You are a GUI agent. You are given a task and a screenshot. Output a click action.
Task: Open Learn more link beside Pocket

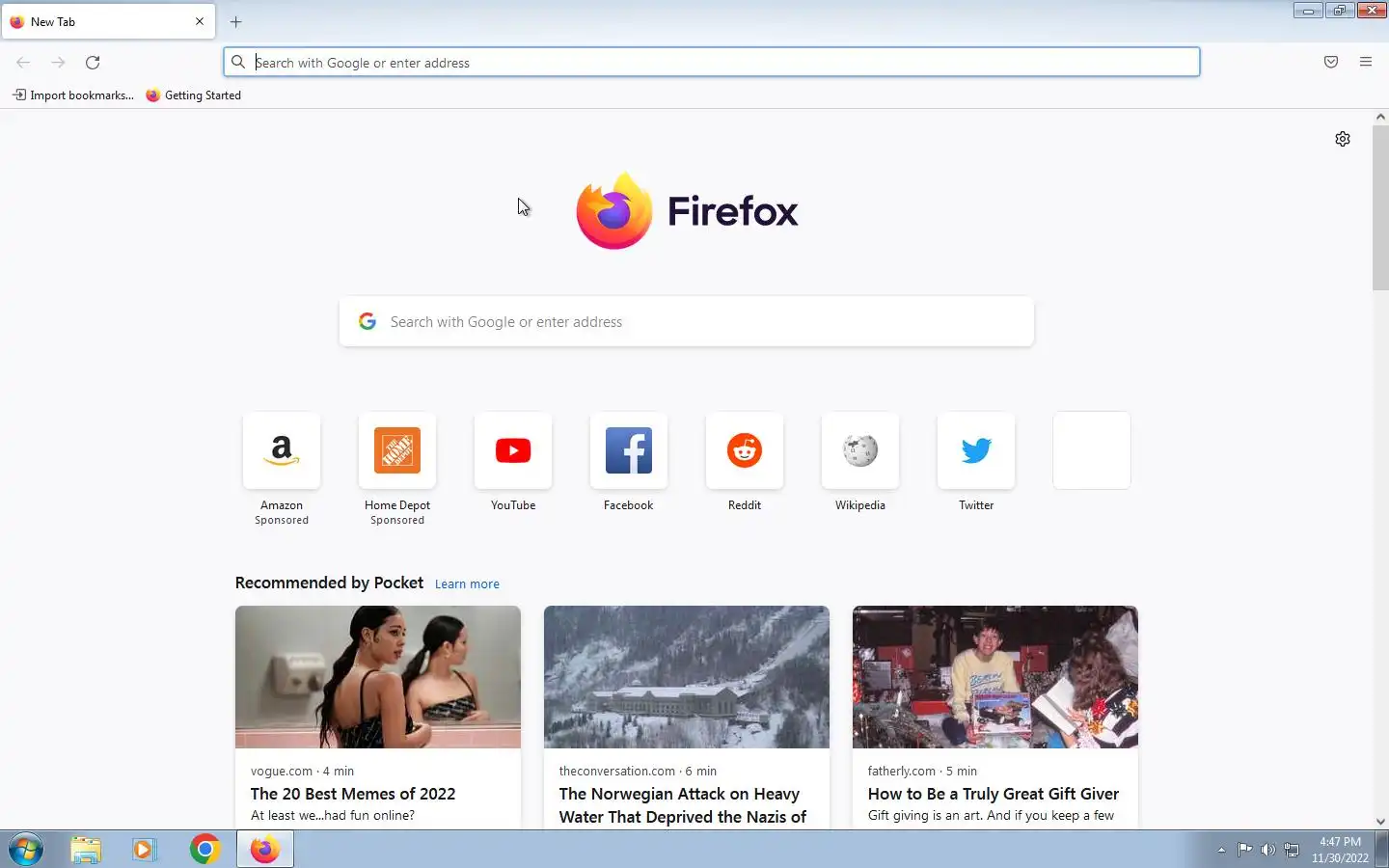[467, 583]
